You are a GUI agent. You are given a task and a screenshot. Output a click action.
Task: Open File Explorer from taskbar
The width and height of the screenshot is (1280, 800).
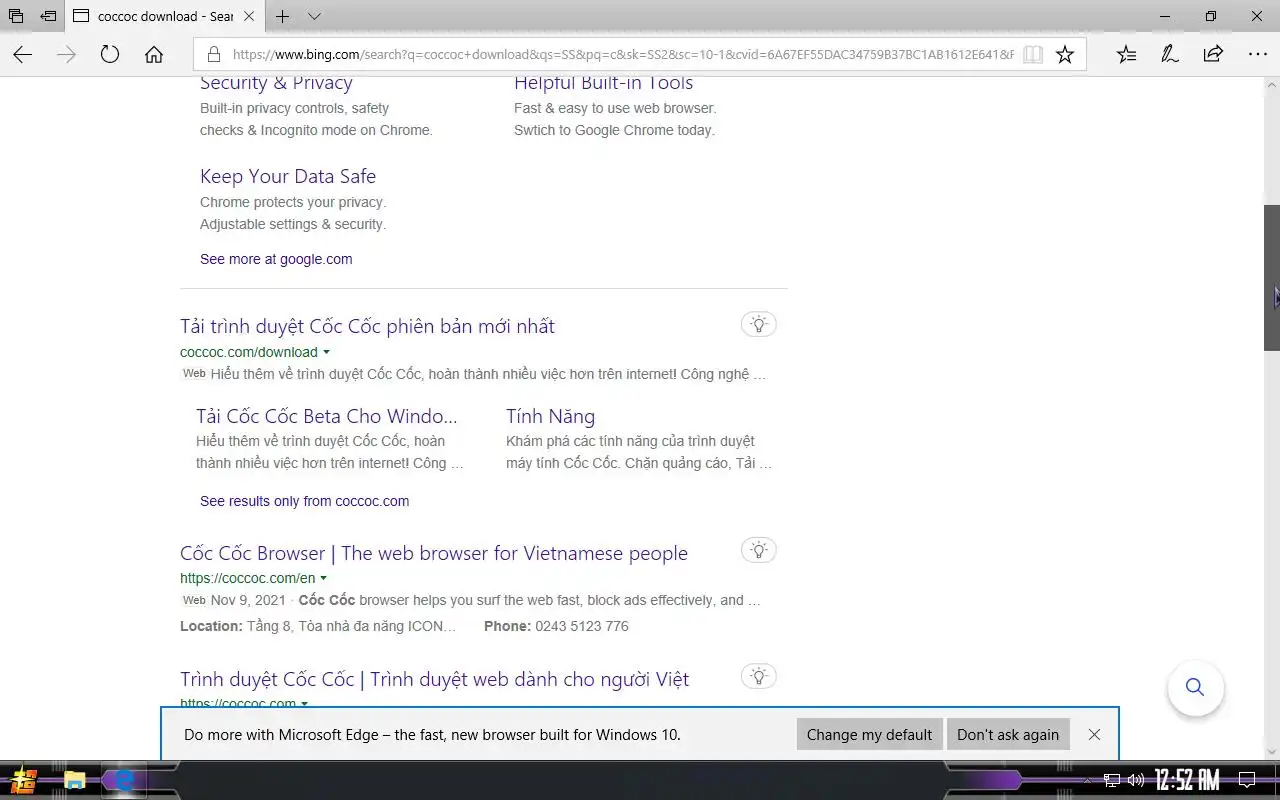74,780
